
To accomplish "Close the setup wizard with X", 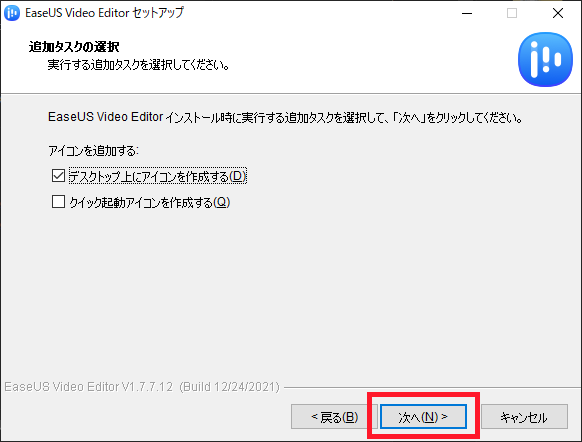I will [x=558, y=13].
